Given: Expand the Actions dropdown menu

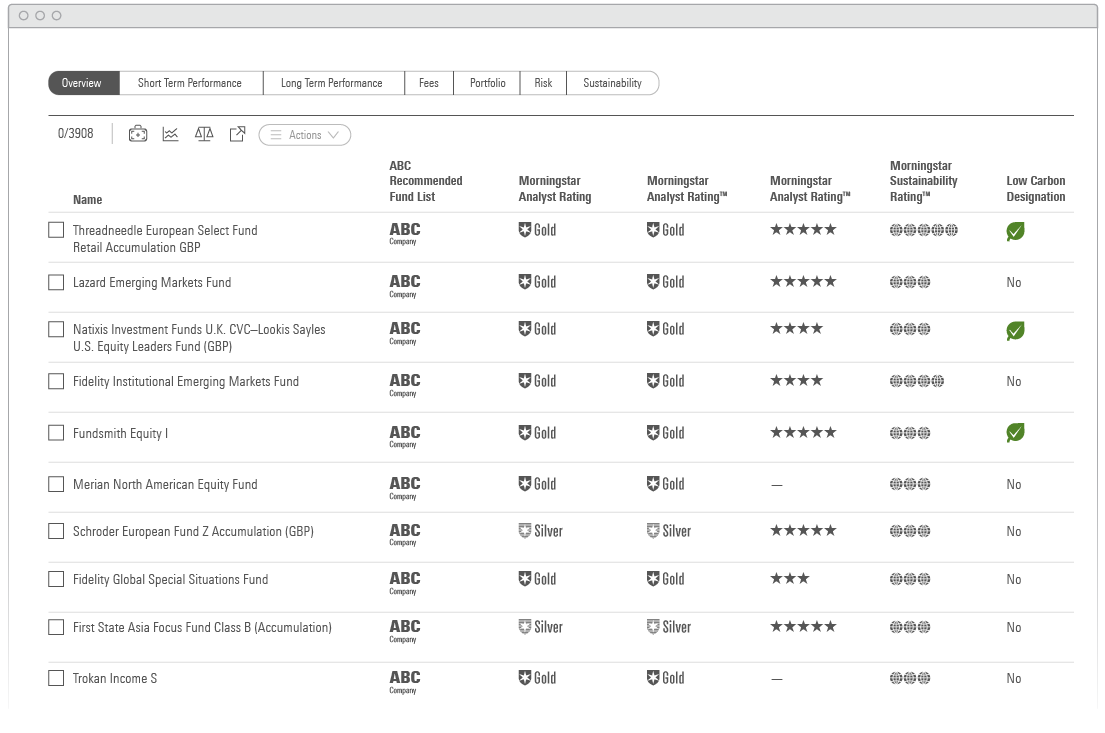Looking at the screenshot, I should pyautogui.click(x=305, y=135).
